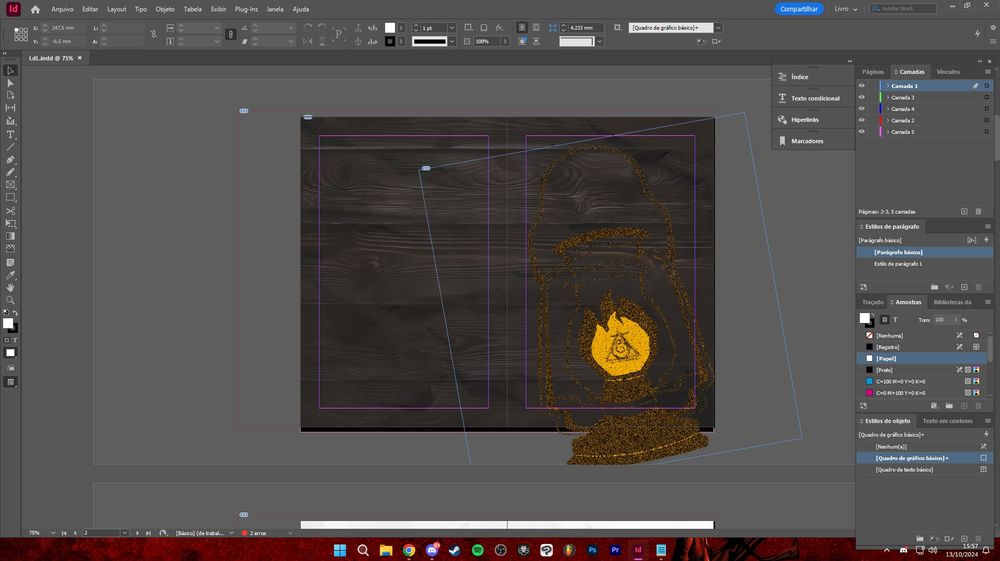
Task: Hide Camada 3 with its eye icon
Action: click(x=862, y=97)
